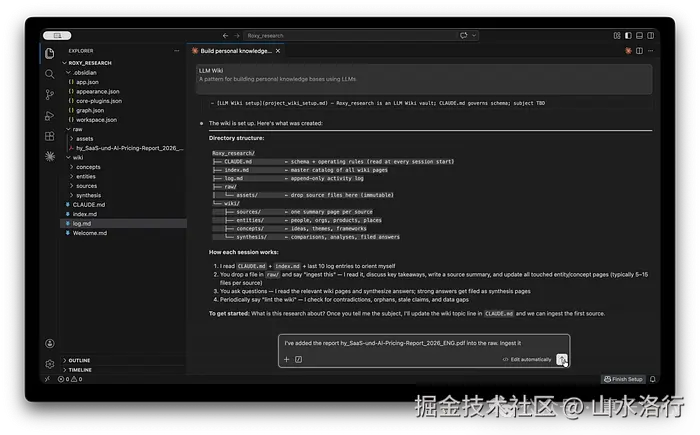Click the Roxy_research command center search box
Image resolution: width=700 pixels, height=435 pixels.
[361, 36]
